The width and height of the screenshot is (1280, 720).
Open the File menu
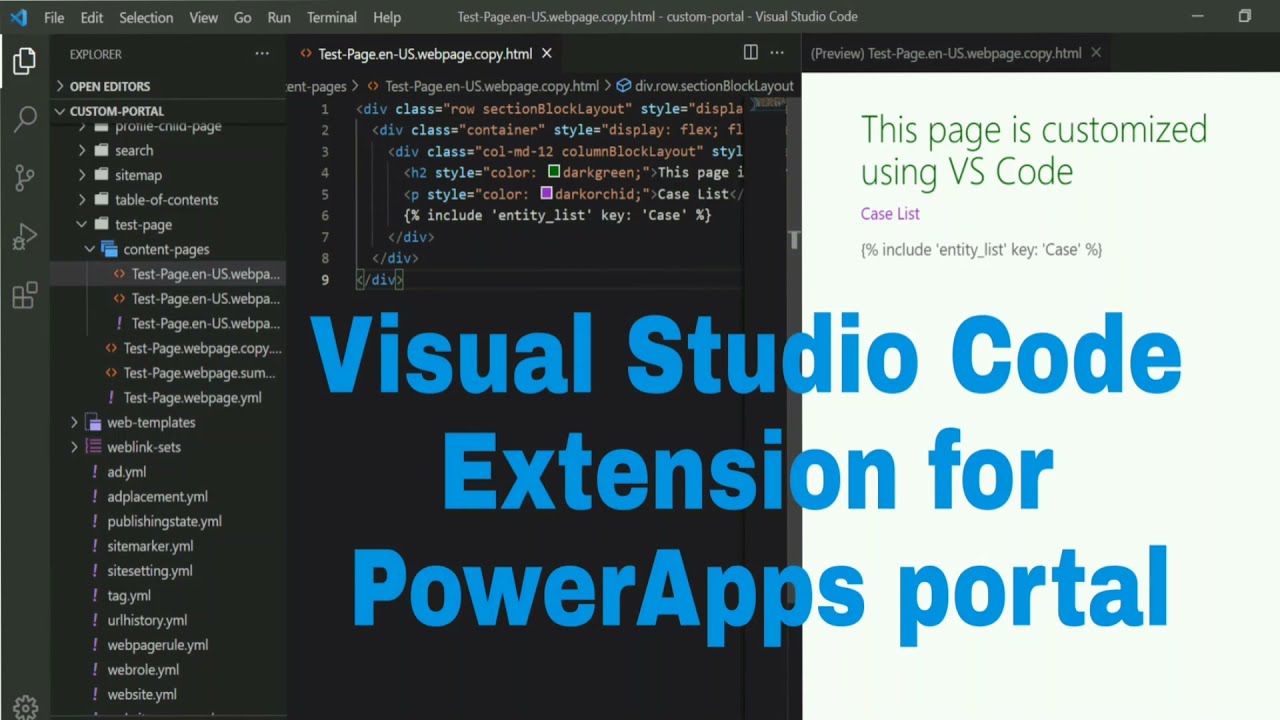point(54,17)
